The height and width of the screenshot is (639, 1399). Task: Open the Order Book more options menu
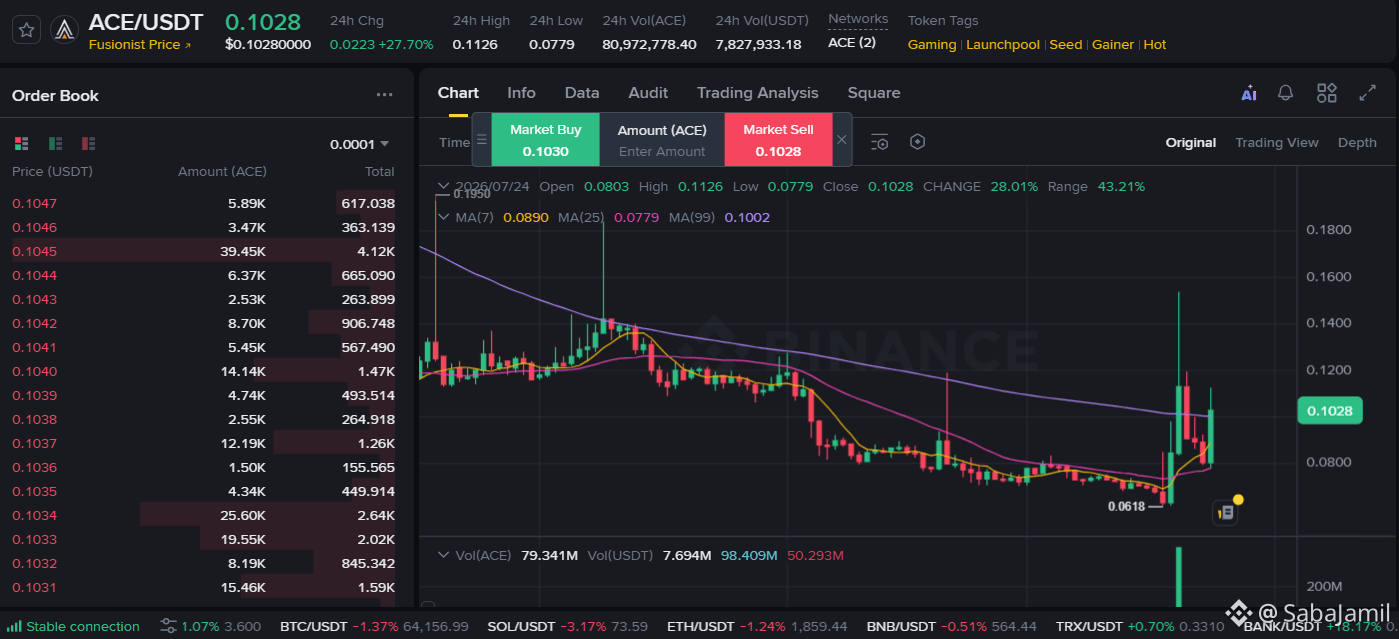(385, 95)
